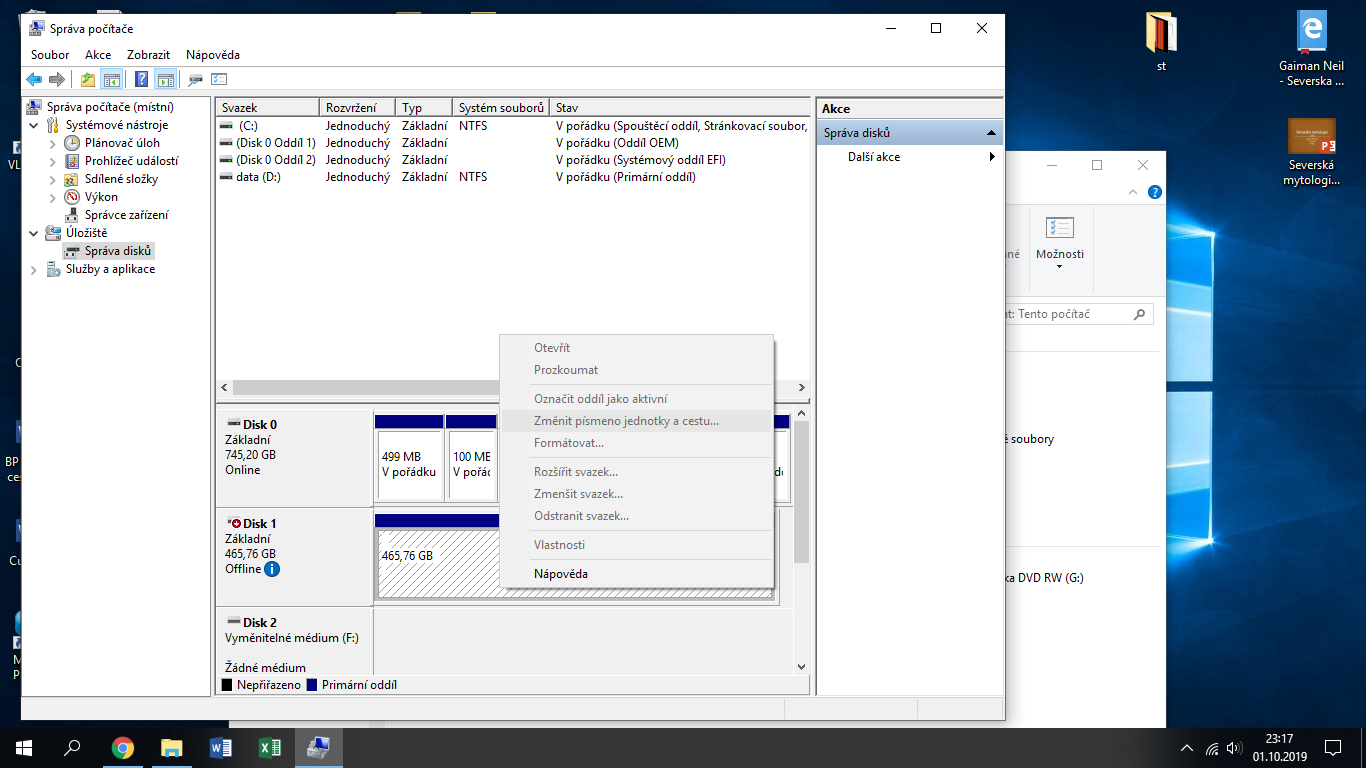
Task: Select Plánovač úloh in the tree
Action: [x=121, y=143]
